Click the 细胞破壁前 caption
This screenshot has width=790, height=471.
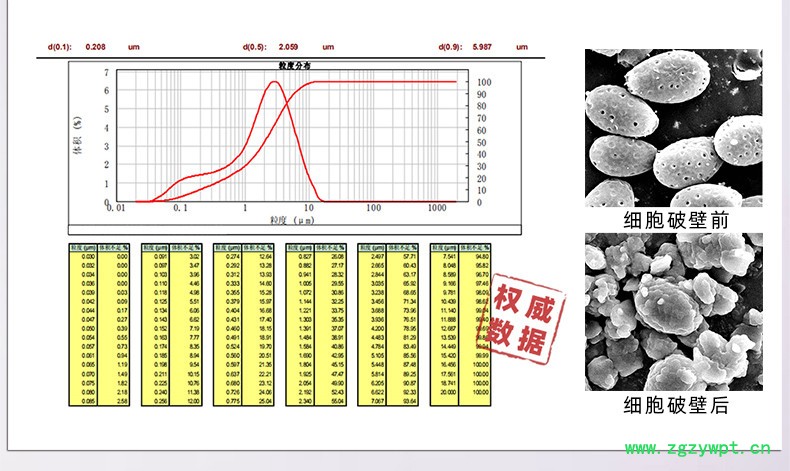click(673, 220)
